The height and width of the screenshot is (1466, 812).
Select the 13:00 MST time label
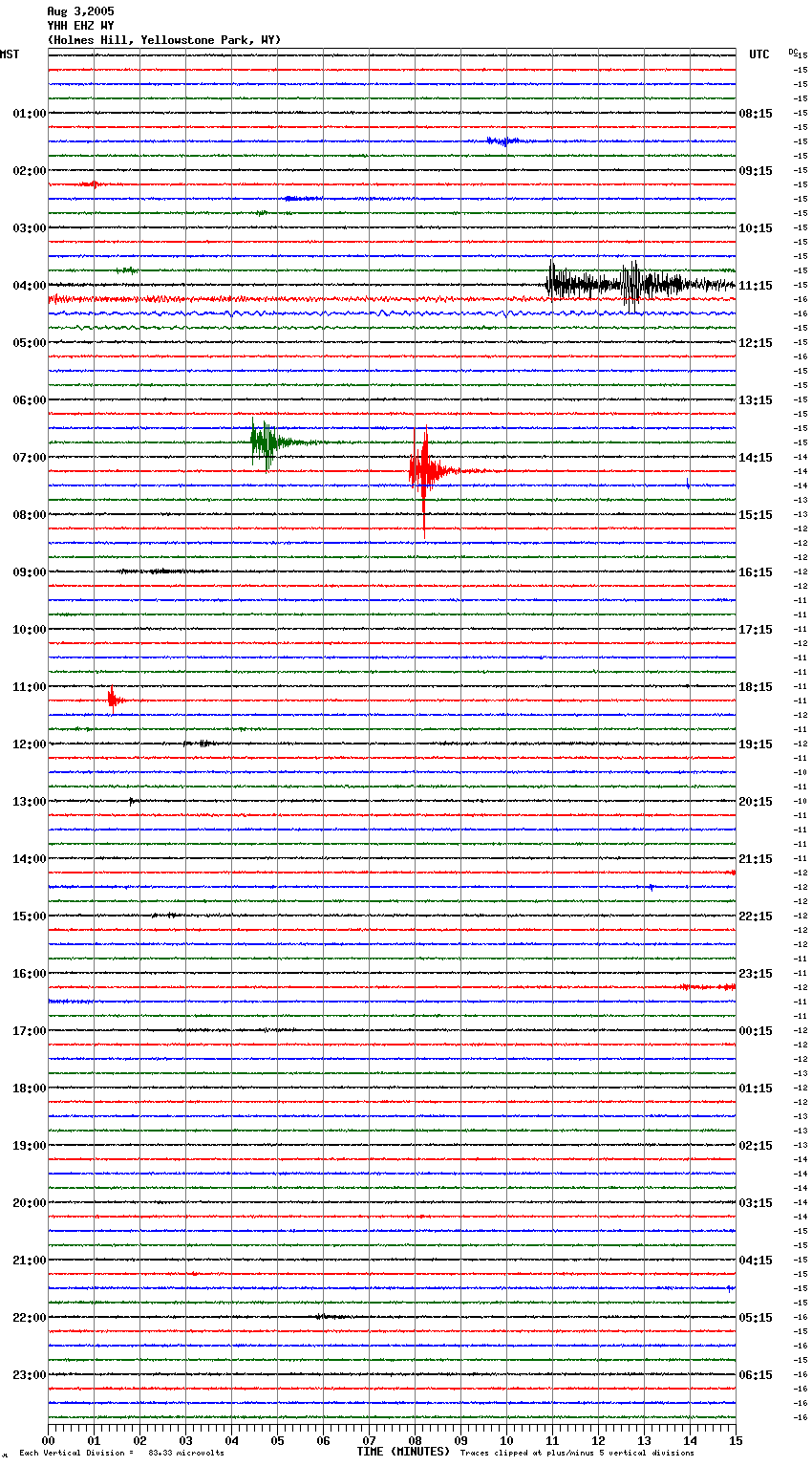coord(30,802)
